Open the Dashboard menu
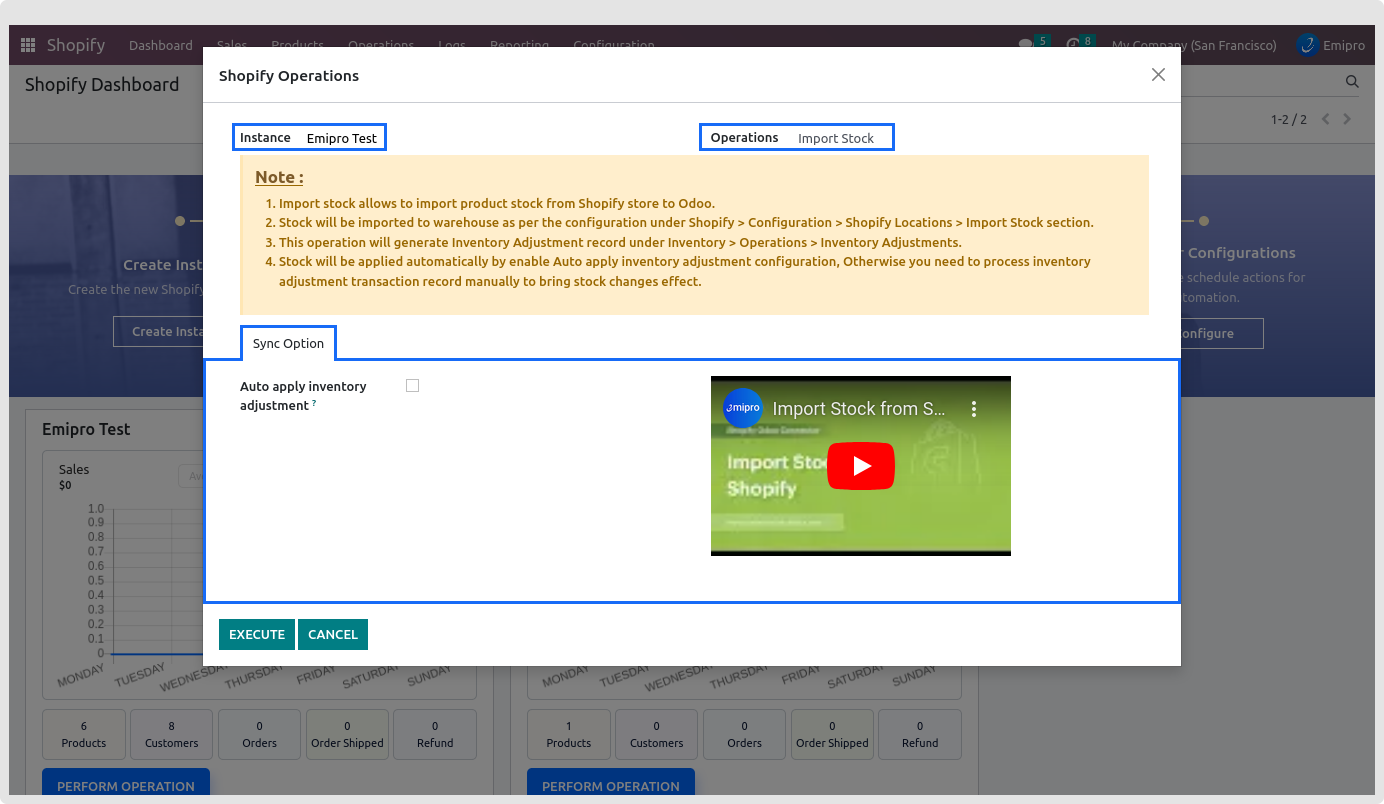 coord(161,45)
